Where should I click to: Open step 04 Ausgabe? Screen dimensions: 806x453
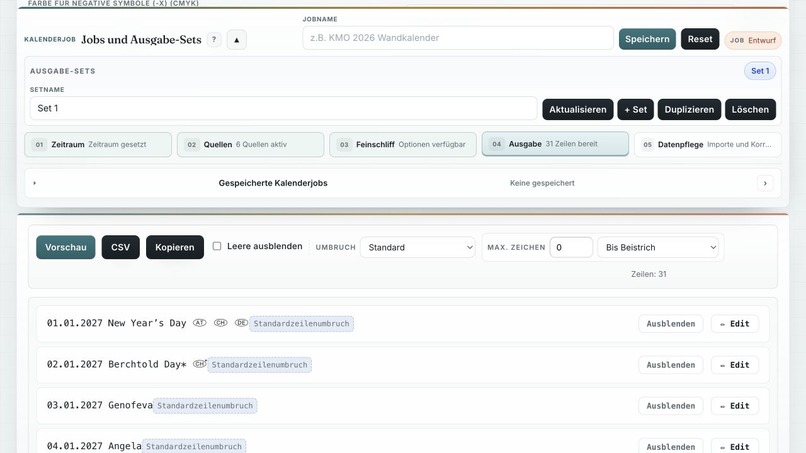pyautogui.click(x=555, y=144)
